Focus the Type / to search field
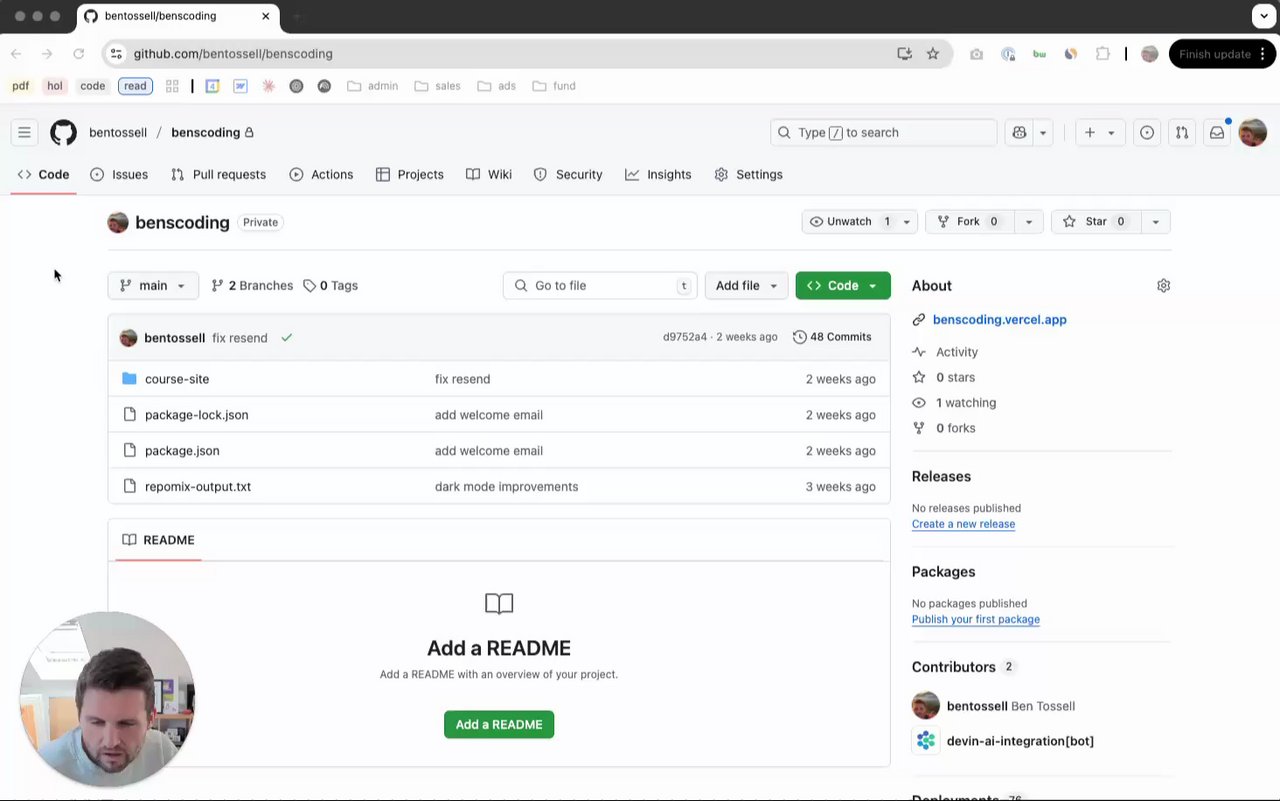1280x801 pixels. pyautogui.click(x=884, y=132)
